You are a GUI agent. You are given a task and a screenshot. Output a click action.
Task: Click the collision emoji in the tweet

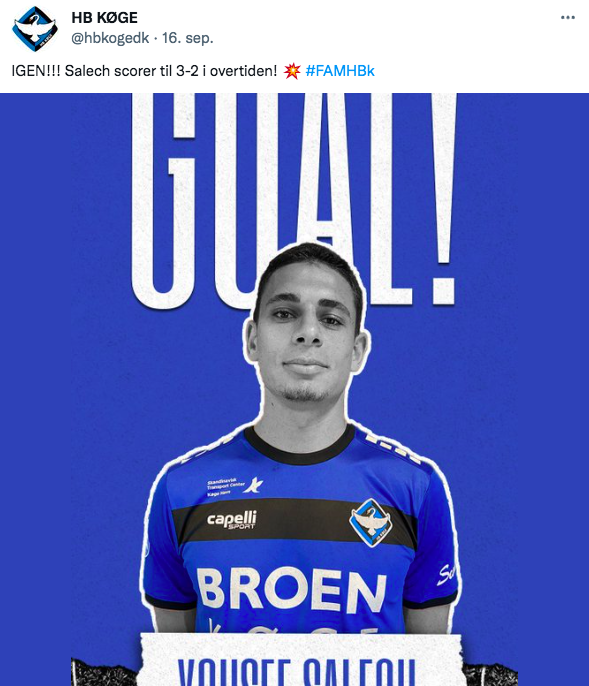[x=292, y=70]
